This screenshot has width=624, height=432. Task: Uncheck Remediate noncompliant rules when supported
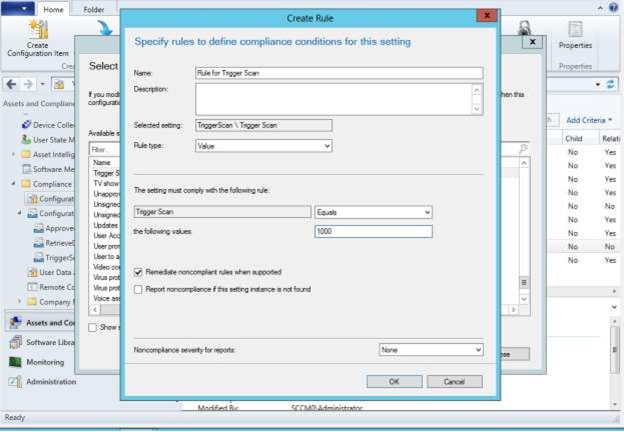(x=138, y=271)
